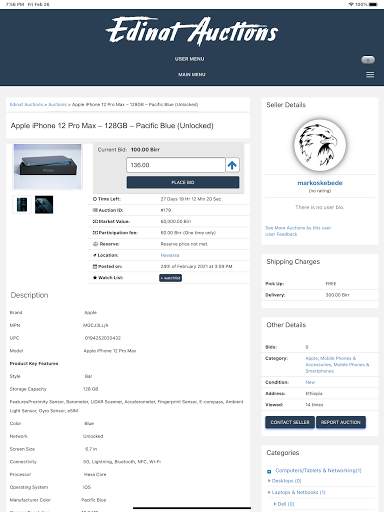Click the bid amount input field
The image size is (384, 512).
pyautogui.click(x=176, y=165)
